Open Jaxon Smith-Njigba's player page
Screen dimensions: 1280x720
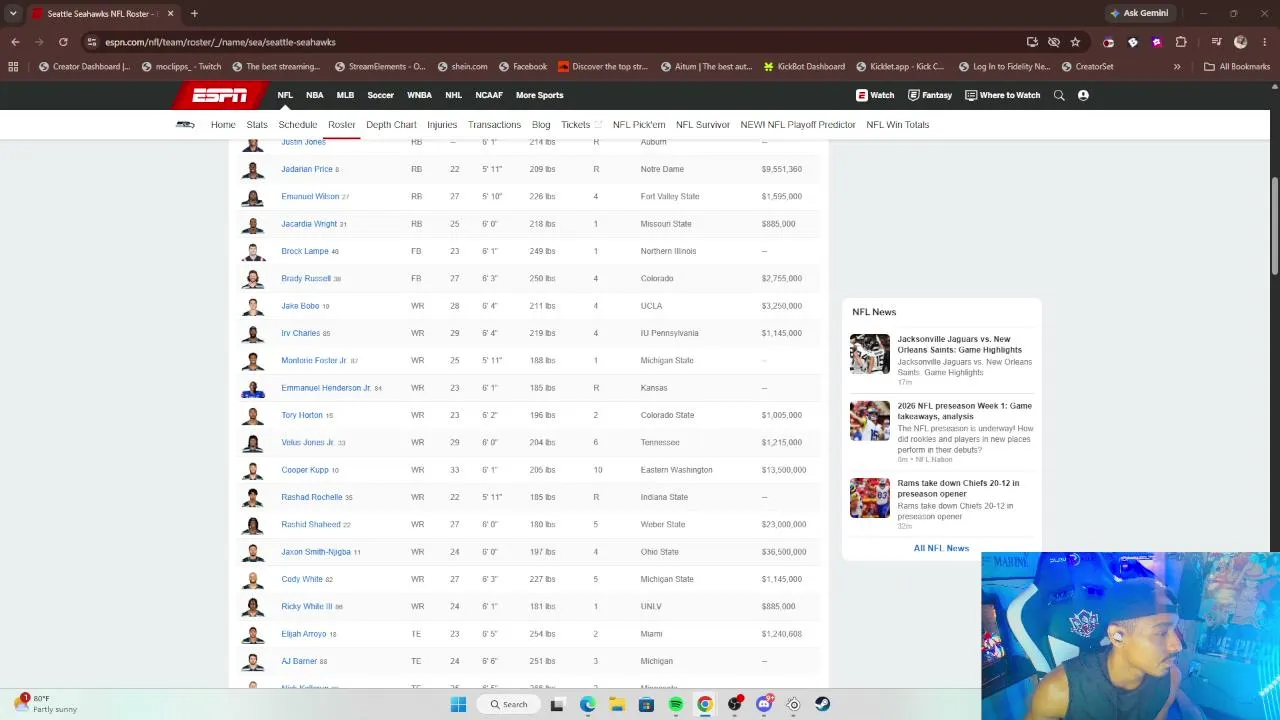(x=316, y=552)
